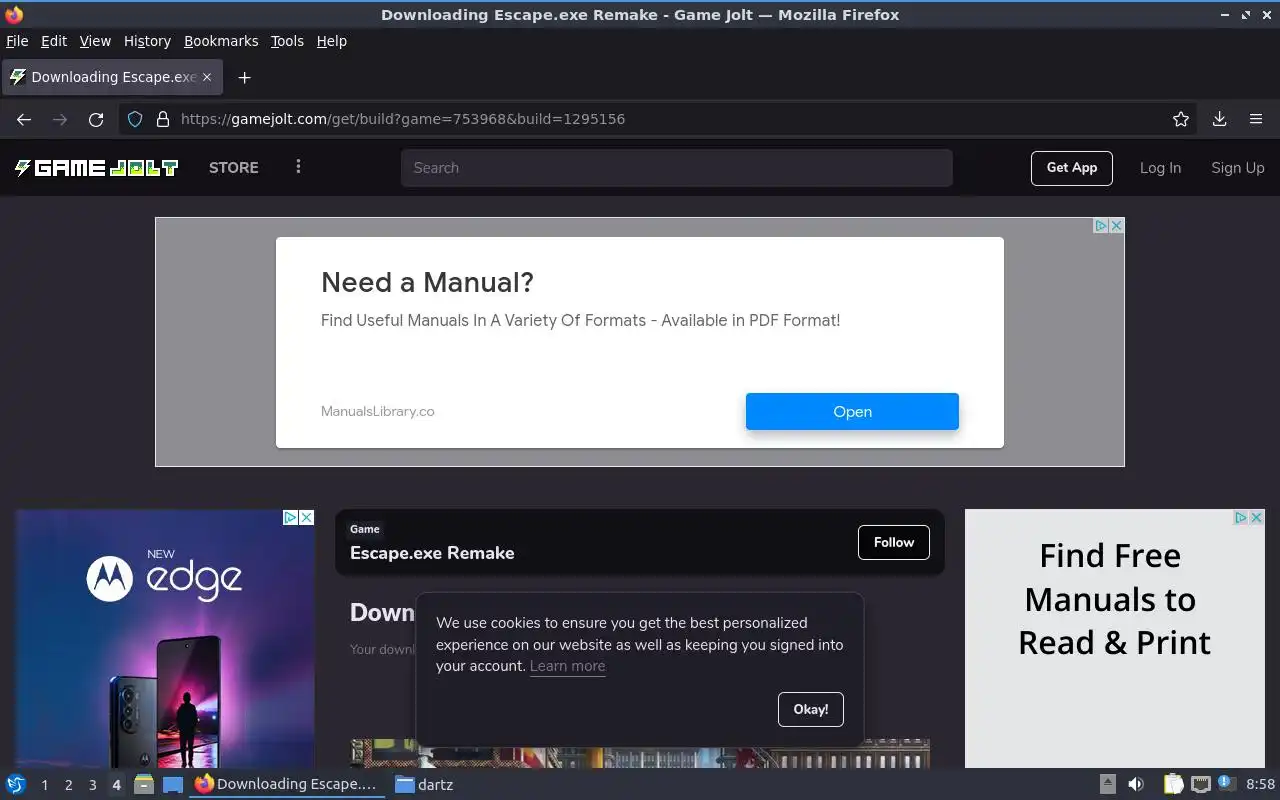This screenshot has width=1280, height=800.
Task: Click the AdChoices icon on top banner ad
Action: 1101,226
